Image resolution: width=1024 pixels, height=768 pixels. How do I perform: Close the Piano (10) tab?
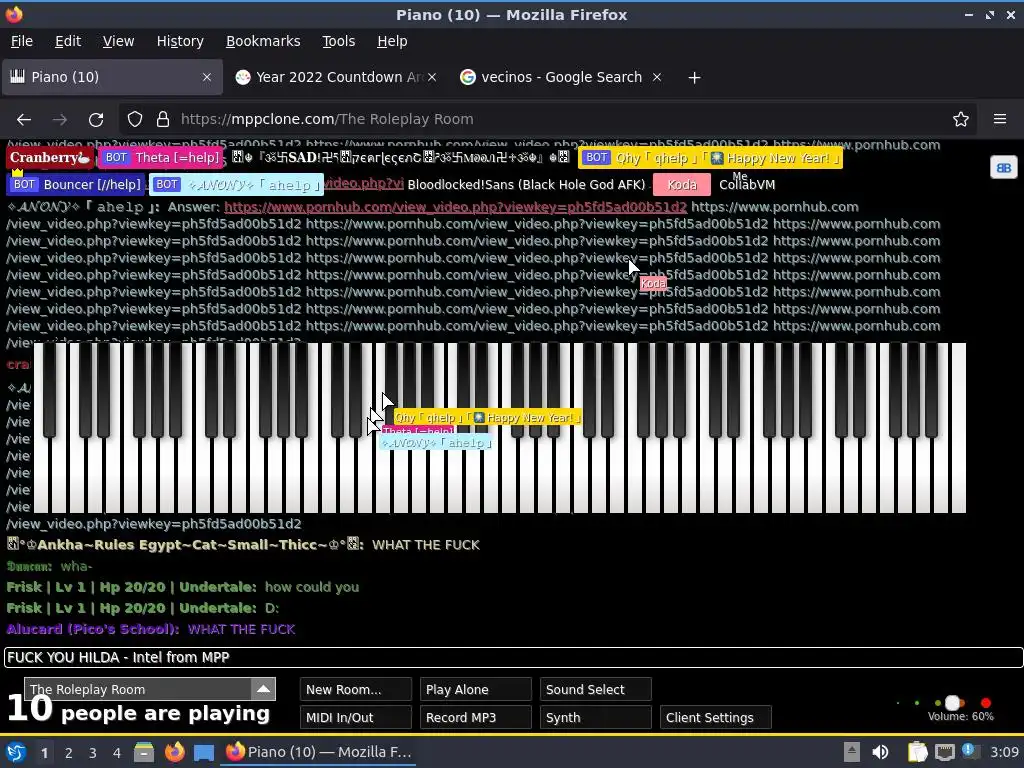coord(206,77)
